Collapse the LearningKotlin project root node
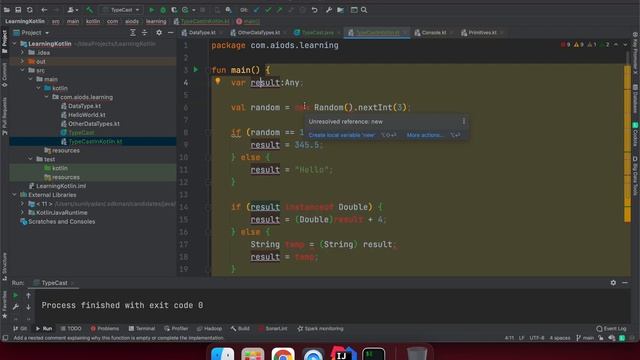640x360 pixels. [15, 44]
